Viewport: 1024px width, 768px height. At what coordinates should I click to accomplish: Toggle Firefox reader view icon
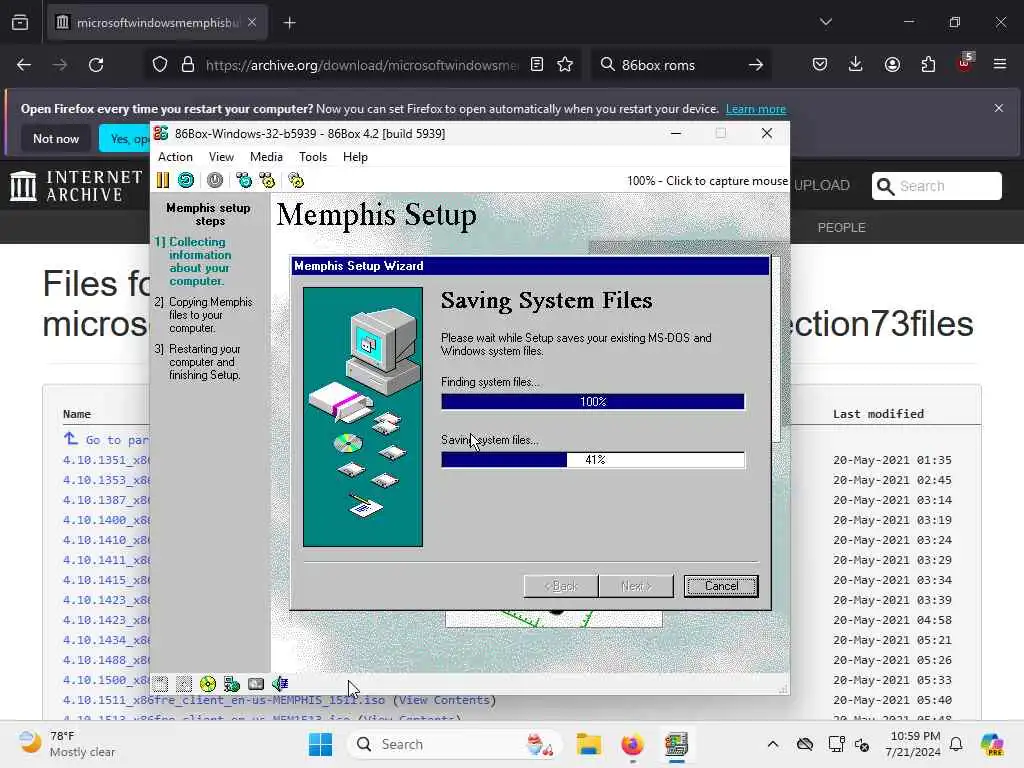[x=537, y=65]
